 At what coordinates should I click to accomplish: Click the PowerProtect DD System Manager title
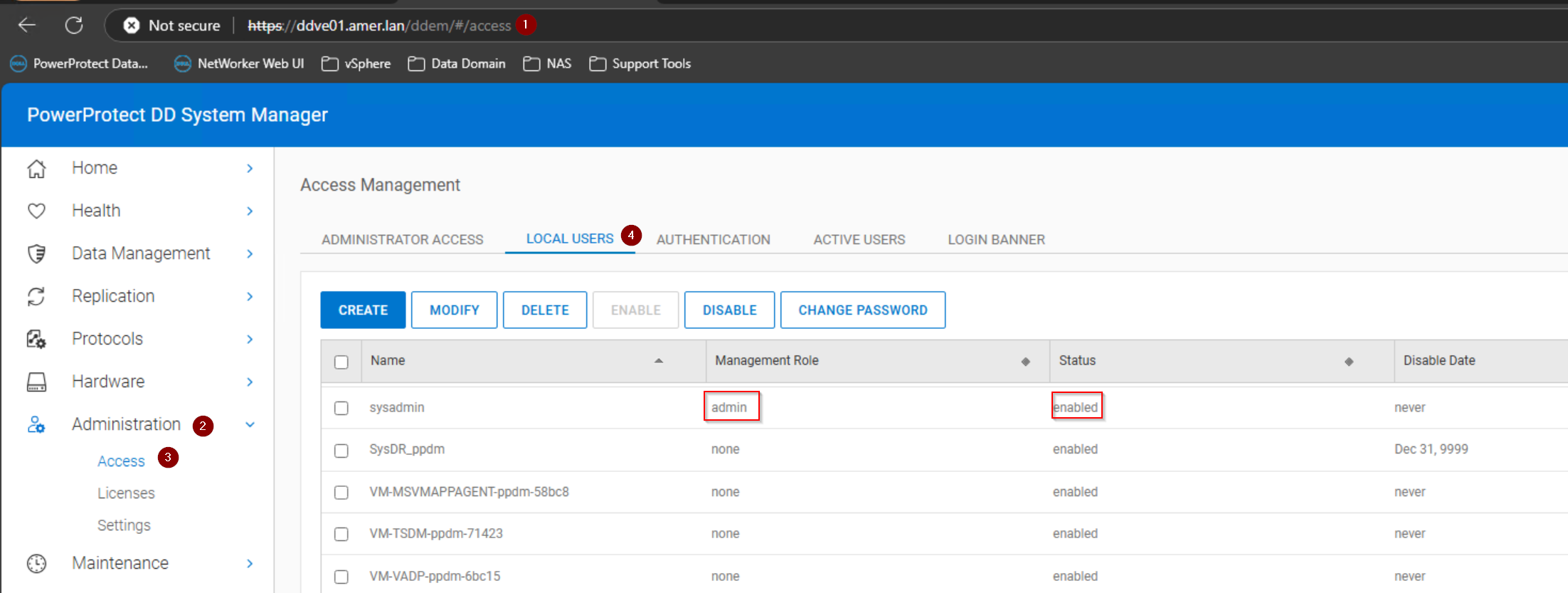click(177, 115)
